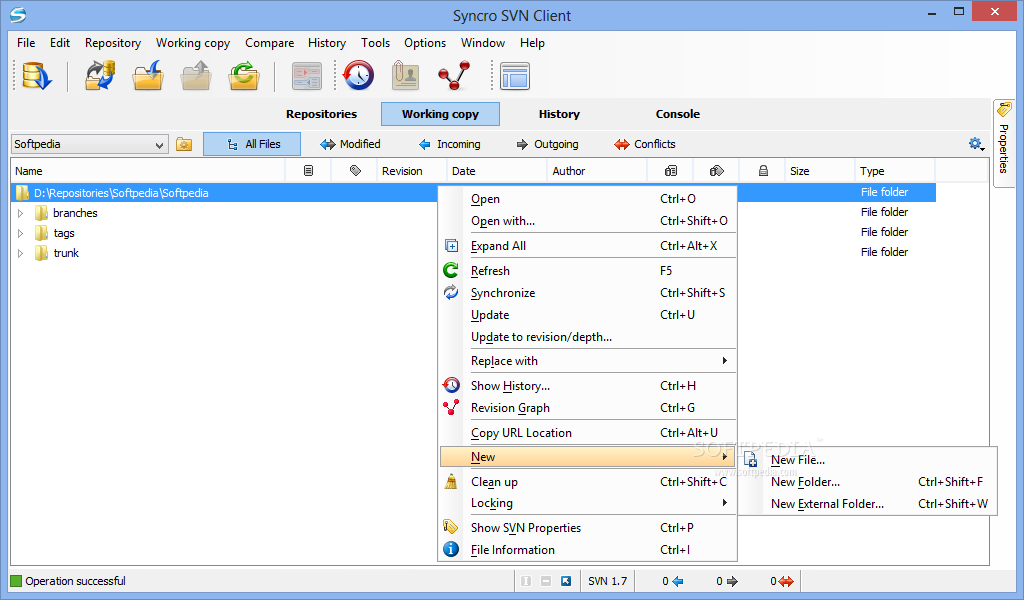Click the conflicts red arrows in status bar
Screen dimensions: 1024x600
786,581
